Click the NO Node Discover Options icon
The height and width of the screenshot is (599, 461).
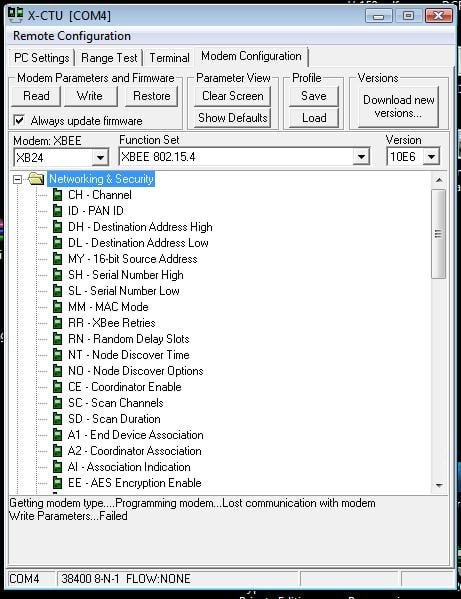point(57,371)
